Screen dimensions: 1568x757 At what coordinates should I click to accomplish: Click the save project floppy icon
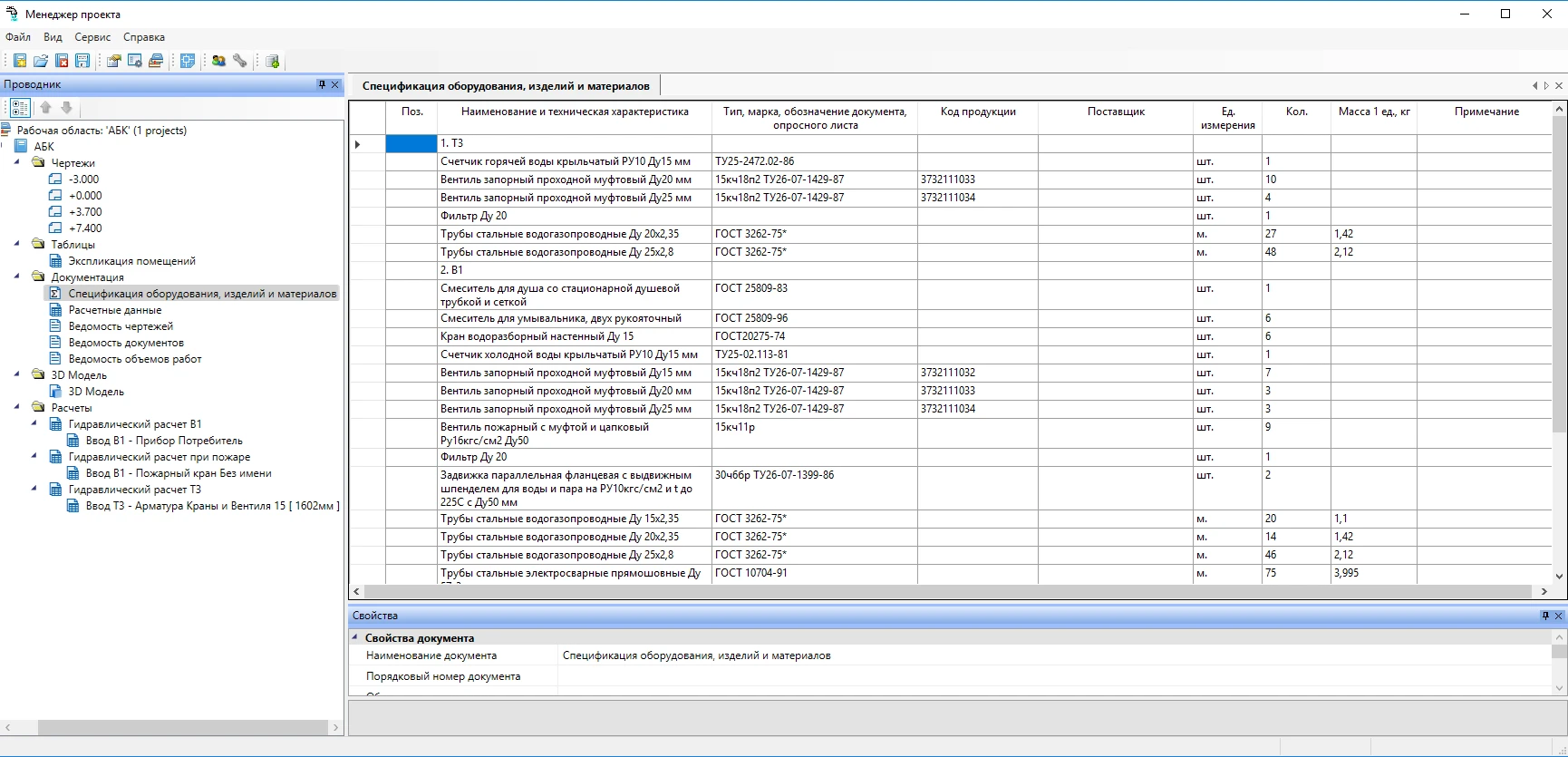tap(82, 61)
